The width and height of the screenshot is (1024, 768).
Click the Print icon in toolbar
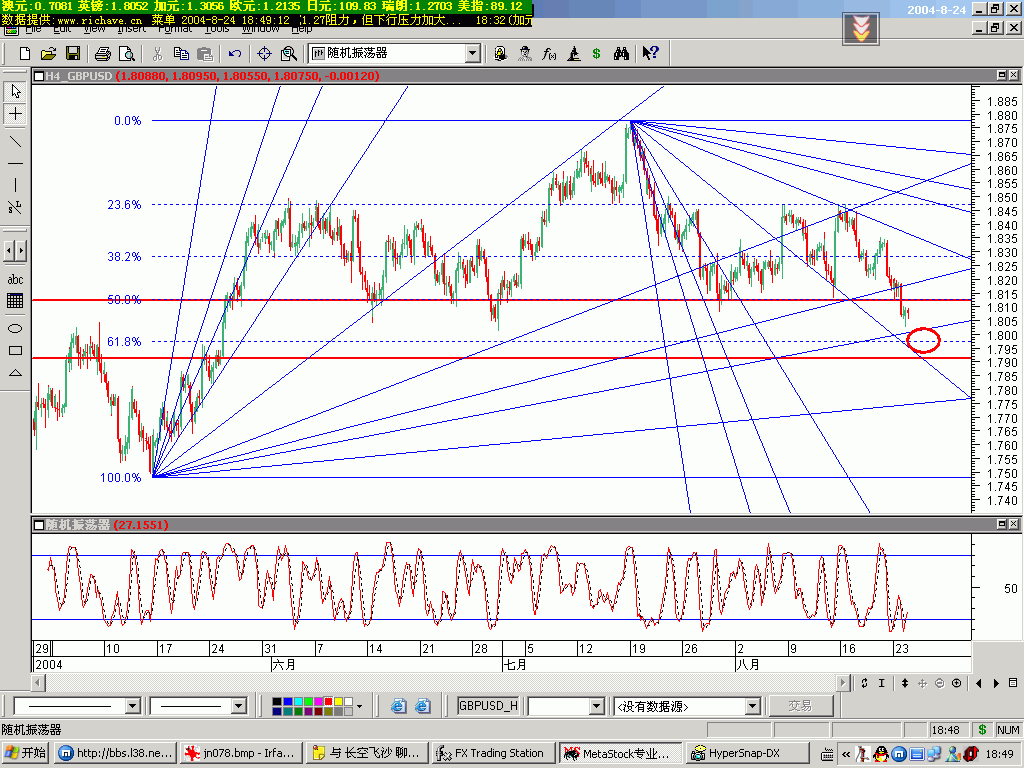click(104, 53)
